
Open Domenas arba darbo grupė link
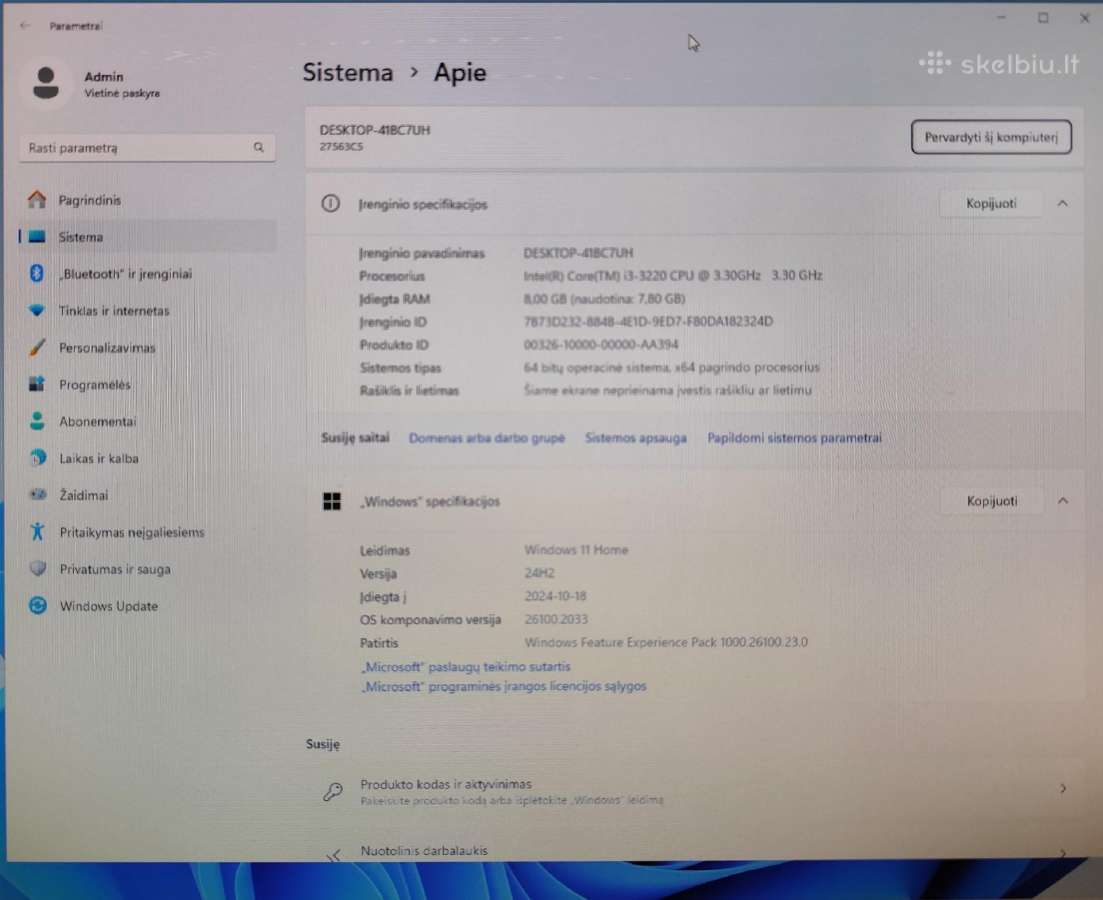click(487, 438)
